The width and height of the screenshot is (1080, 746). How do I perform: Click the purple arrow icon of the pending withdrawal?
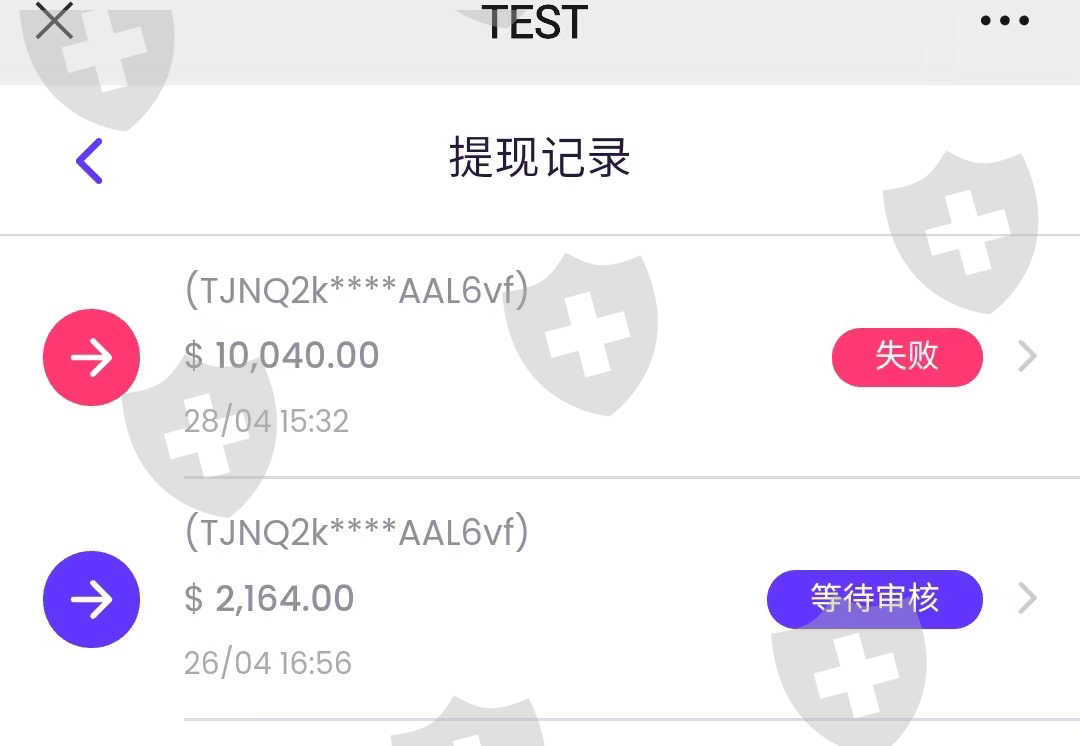click(91, 599)
